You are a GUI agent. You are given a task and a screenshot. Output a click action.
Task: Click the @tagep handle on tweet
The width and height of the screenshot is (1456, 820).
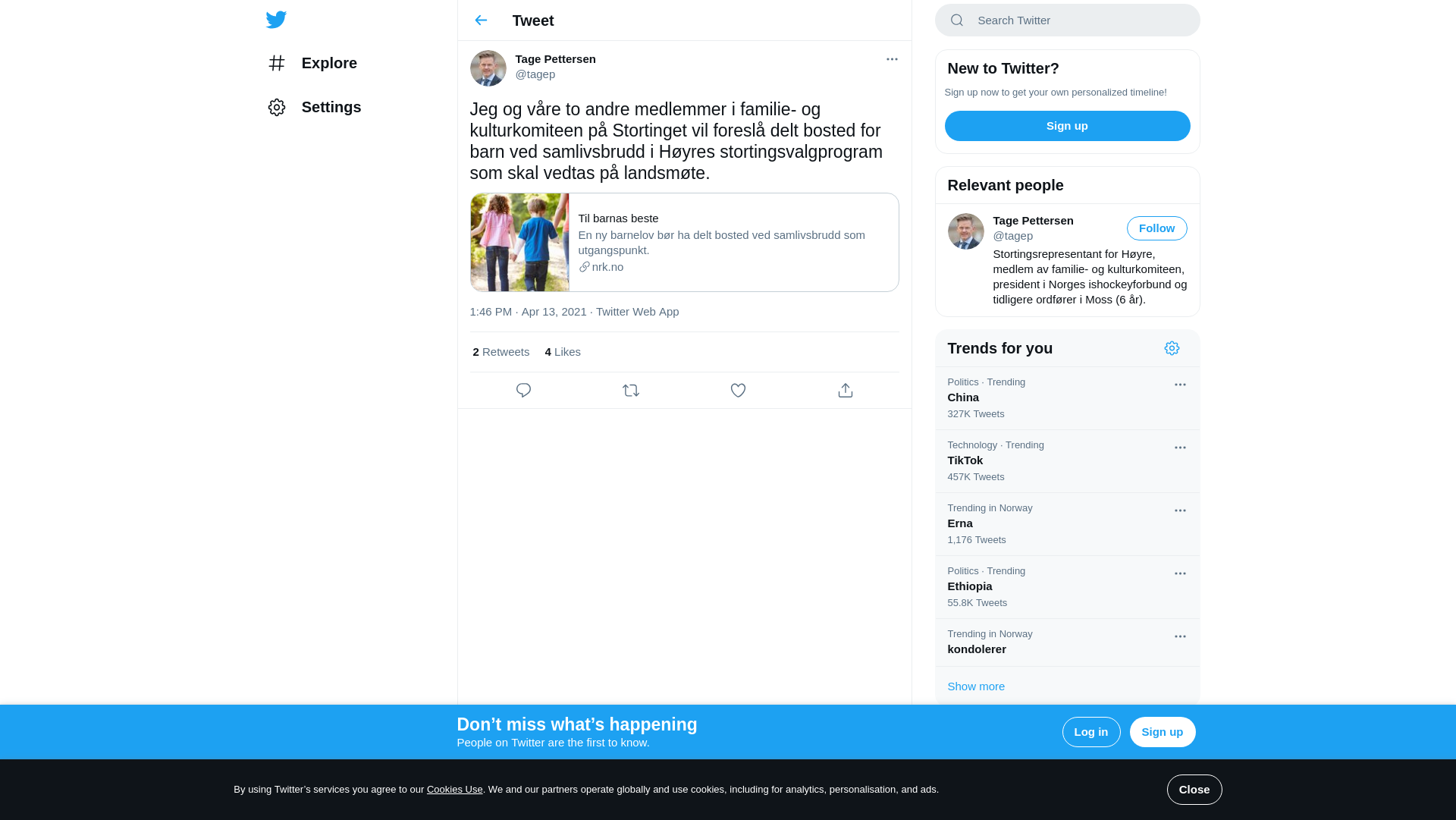click(x=535, y=74)
